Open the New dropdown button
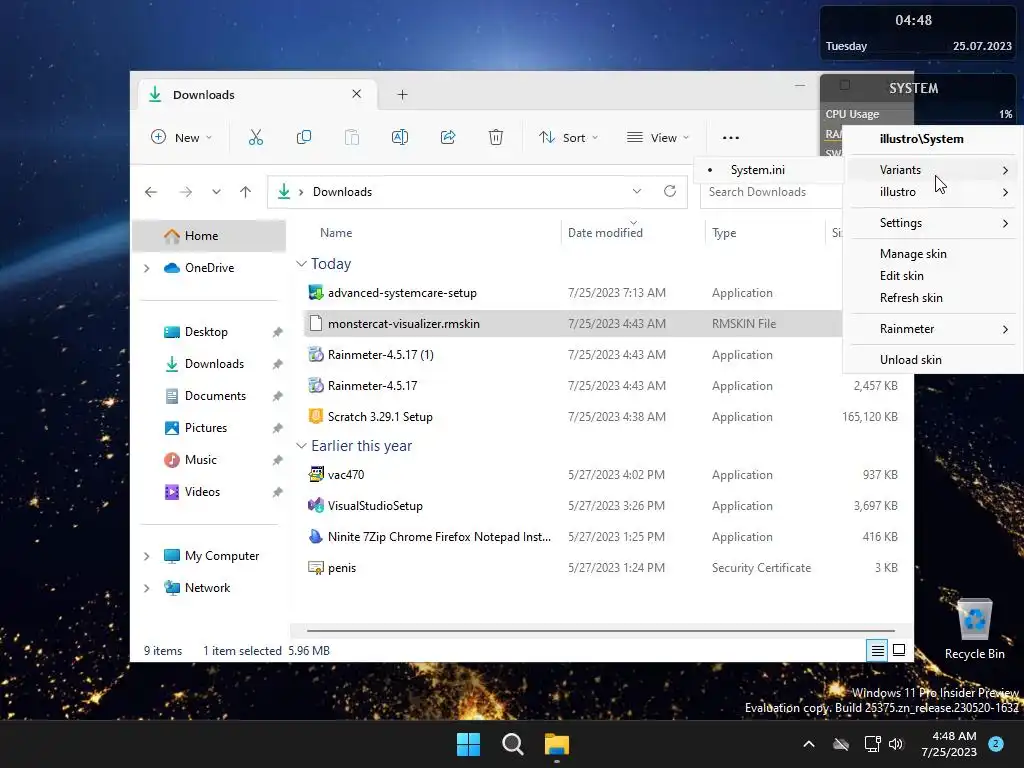1024x768 pixels. 181,137
